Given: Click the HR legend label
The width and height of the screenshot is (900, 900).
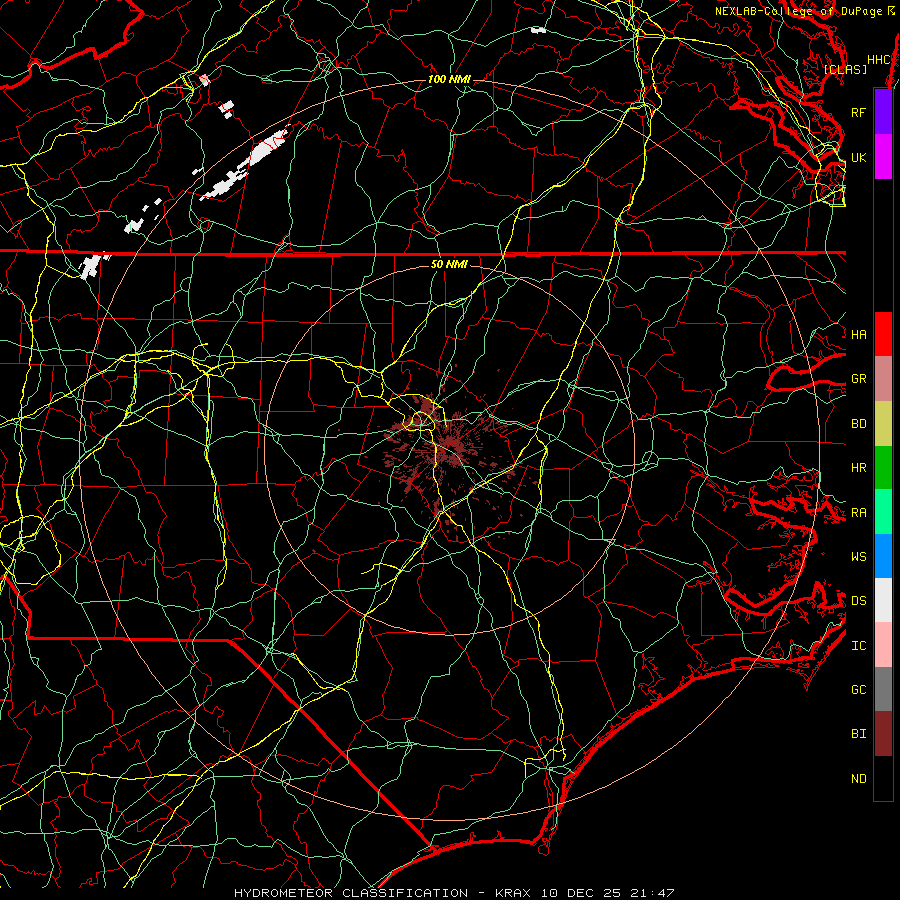Looking at the screenshot, I should [858, 468].
